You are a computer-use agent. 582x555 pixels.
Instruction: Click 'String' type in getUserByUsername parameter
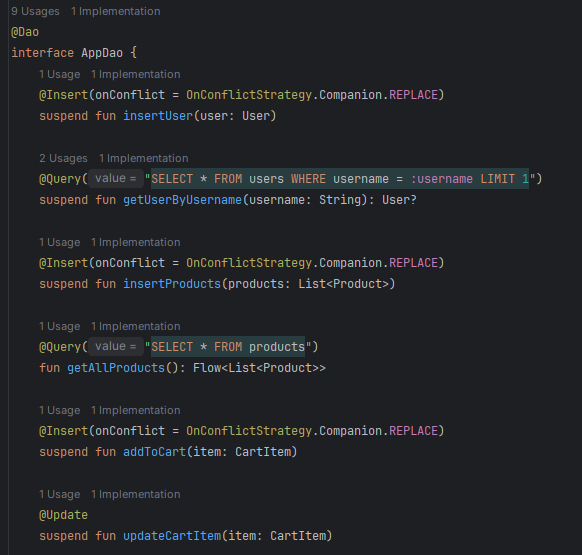click(x=340, y=200)
